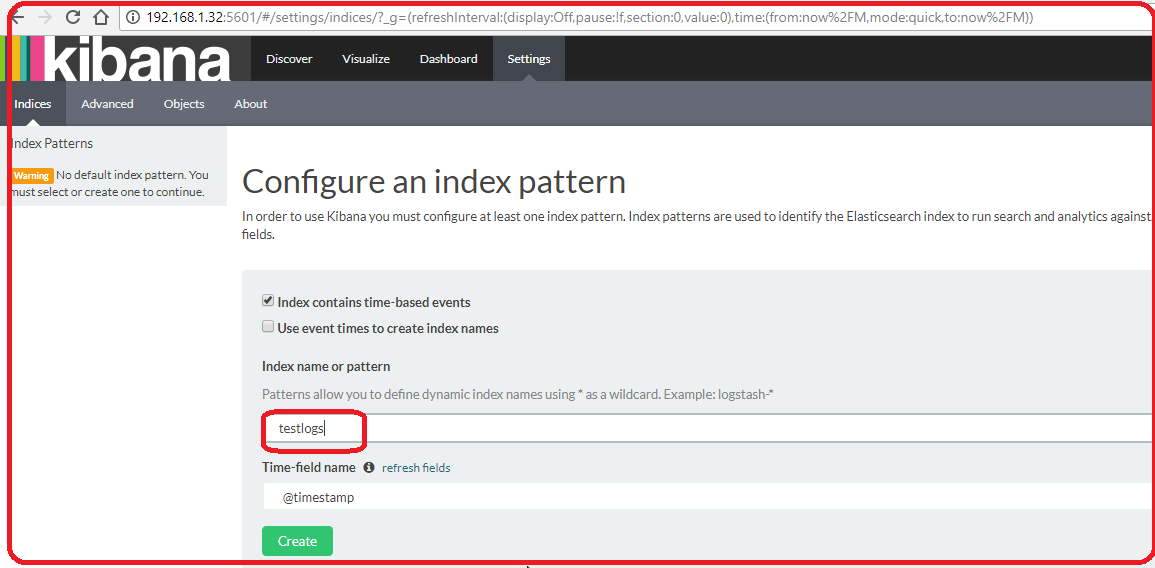Screen dimensions: 1155x568
Task: Switch to the Advanced sub-tab
Action: tap(108, 104)
